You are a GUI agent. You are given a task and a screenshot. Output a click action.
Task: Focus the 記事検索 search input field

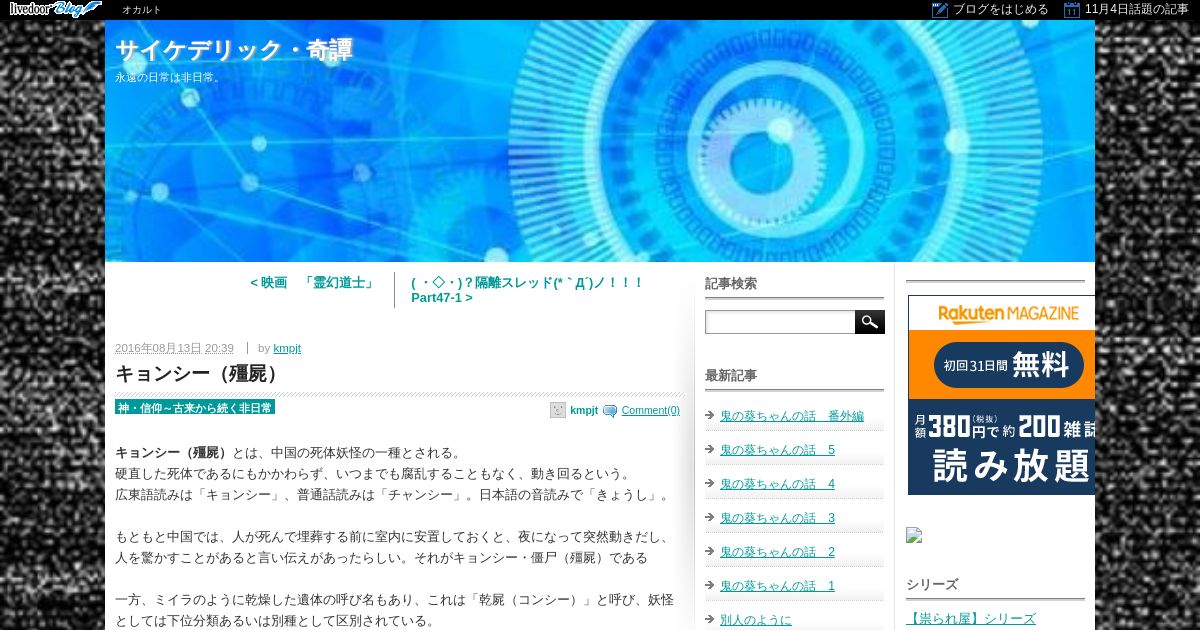pyautogui.click(x=780, y=322)
